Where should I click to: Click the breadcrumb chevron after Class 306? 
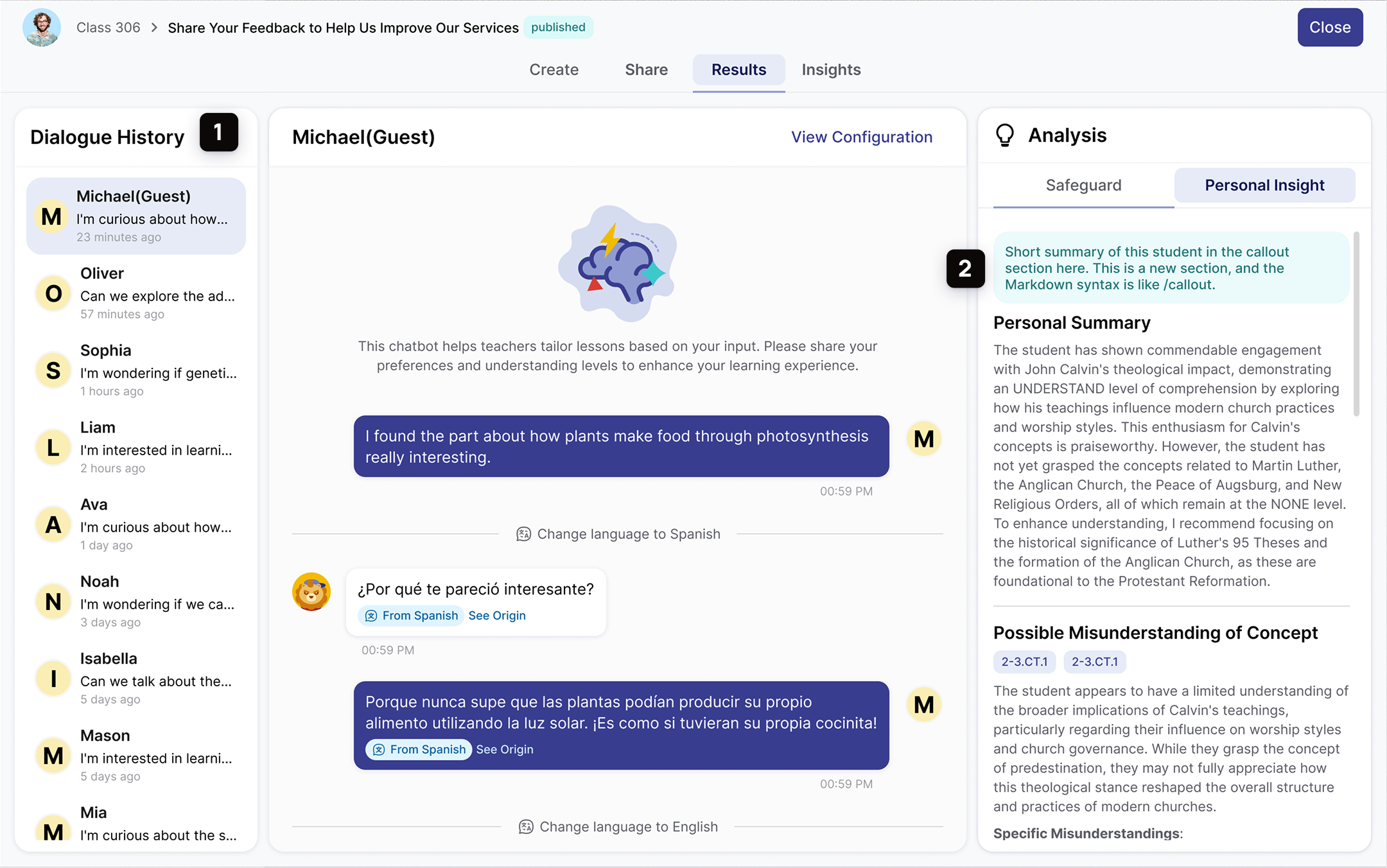[154, 28]
